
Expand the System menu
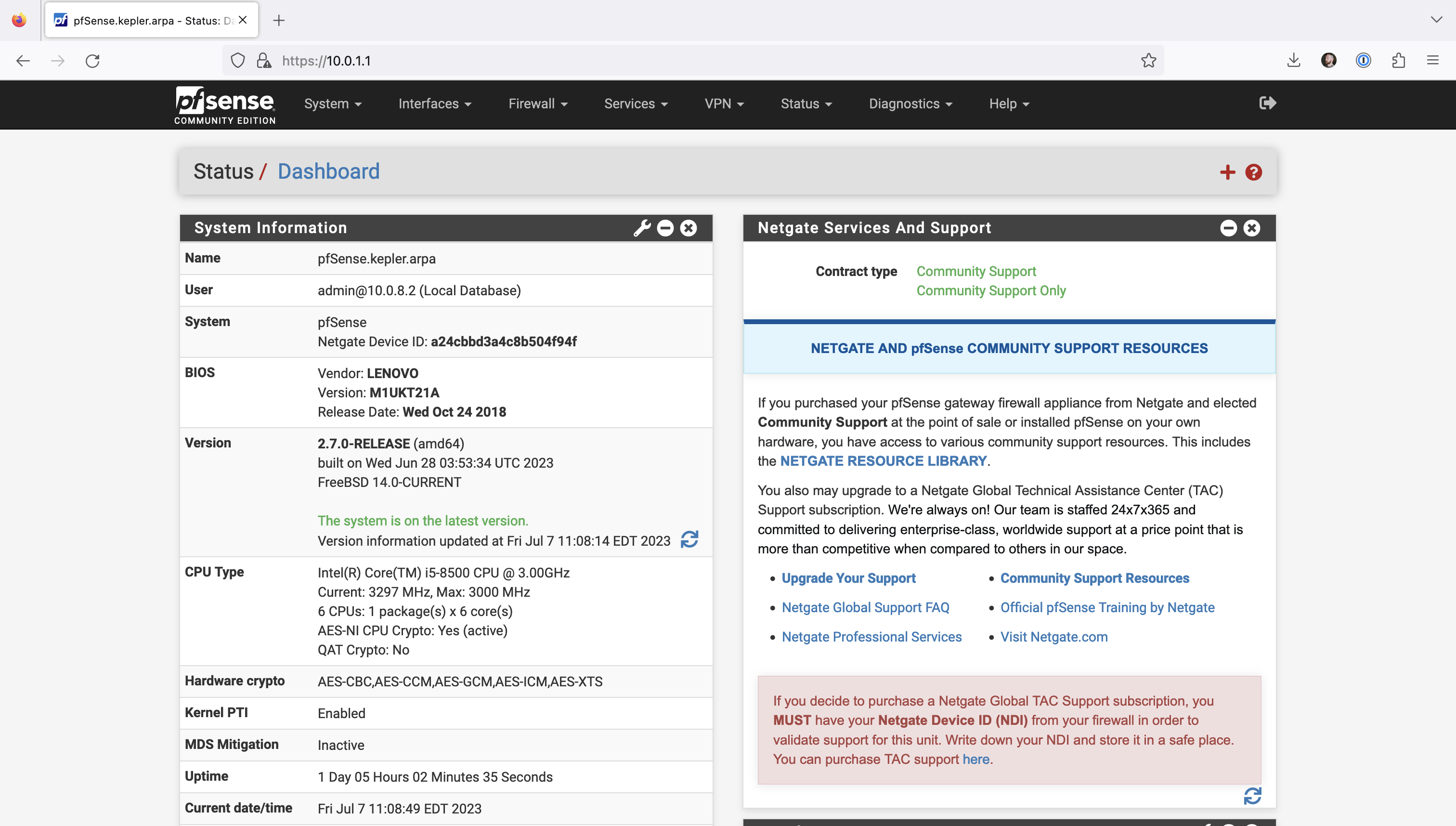coord(333,104)
